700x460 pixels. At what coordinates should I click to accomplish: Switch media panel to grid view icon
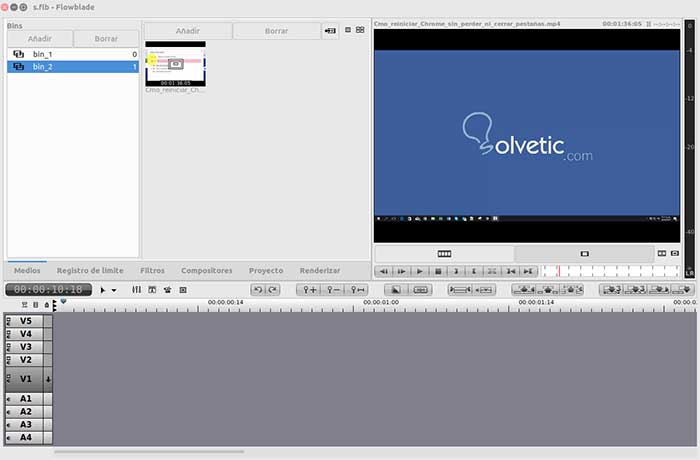[360, 30]
